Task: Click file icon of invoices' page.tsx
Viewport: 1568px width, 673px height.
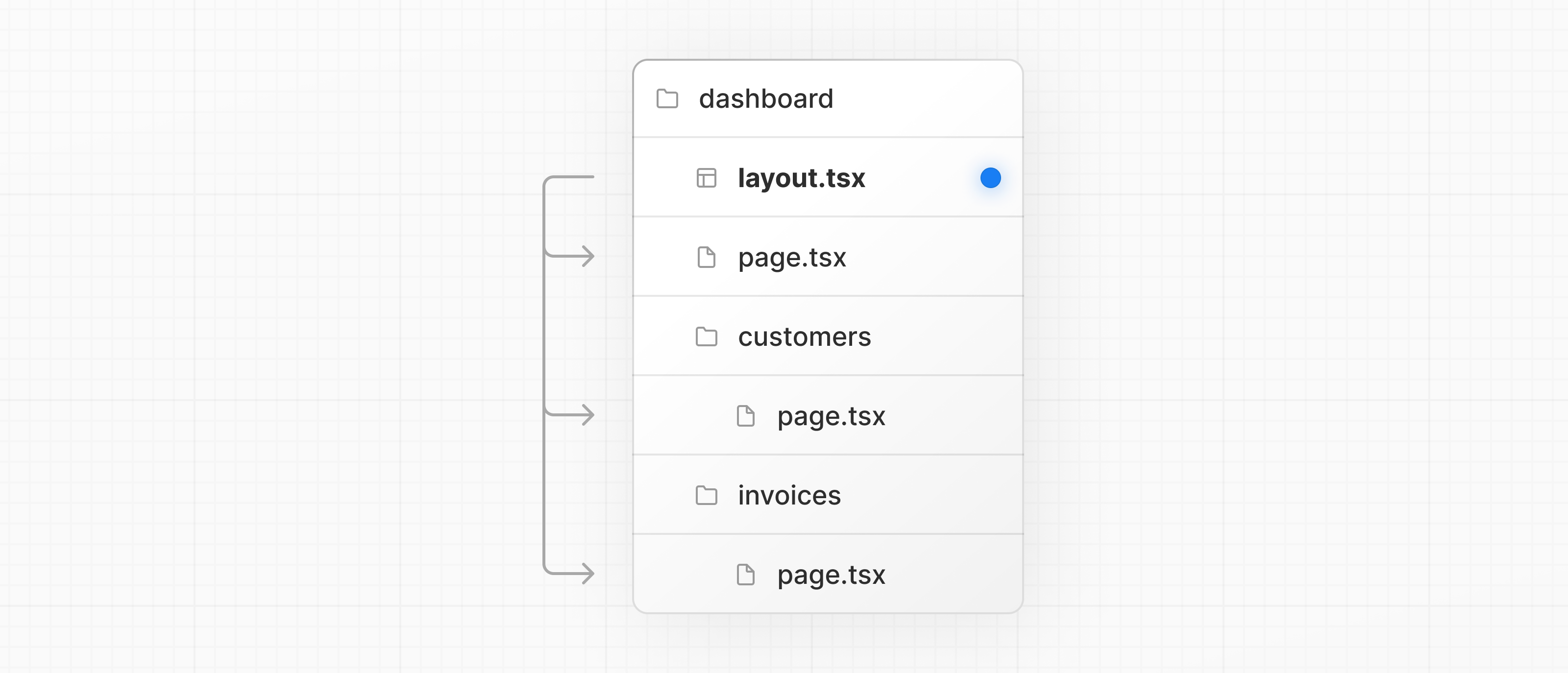Action: tap(745, 575)
